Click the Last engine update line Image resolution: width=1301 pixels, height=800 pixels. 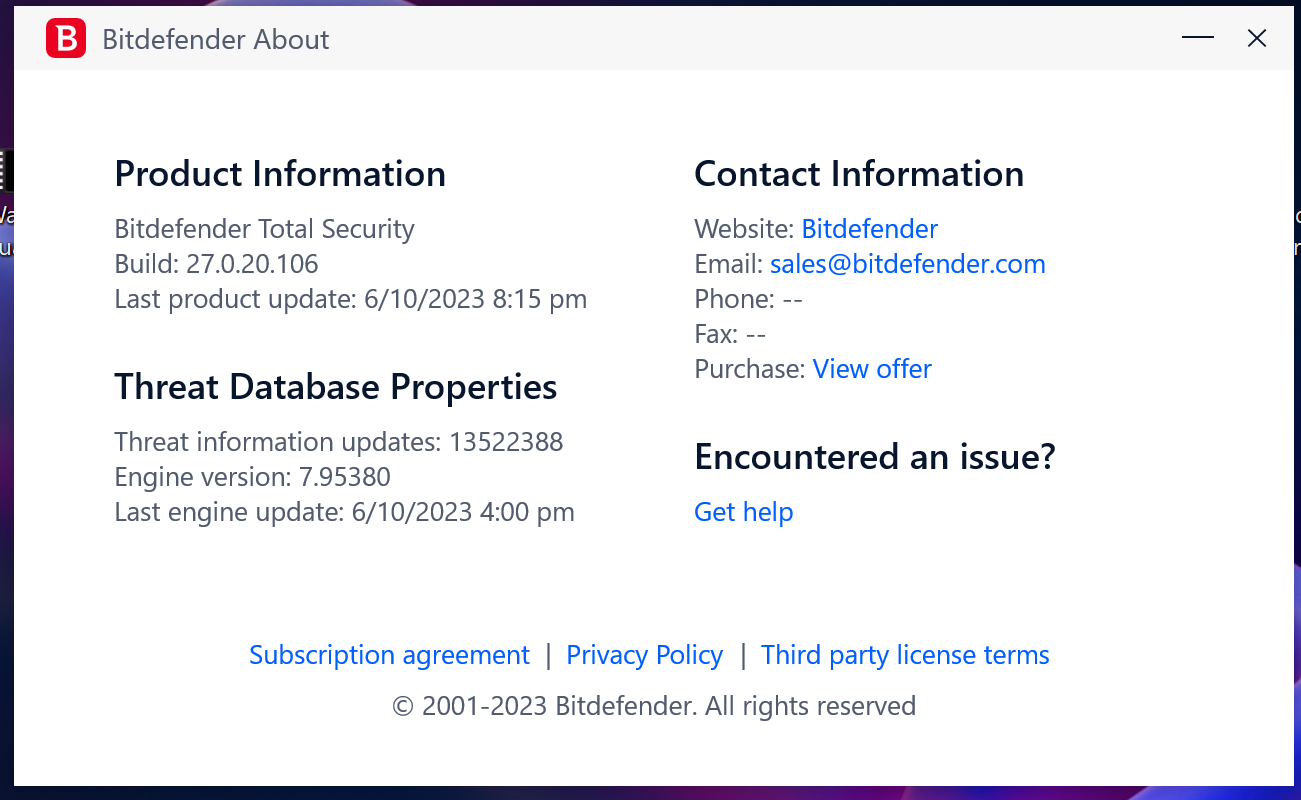[x=344, y=512]
